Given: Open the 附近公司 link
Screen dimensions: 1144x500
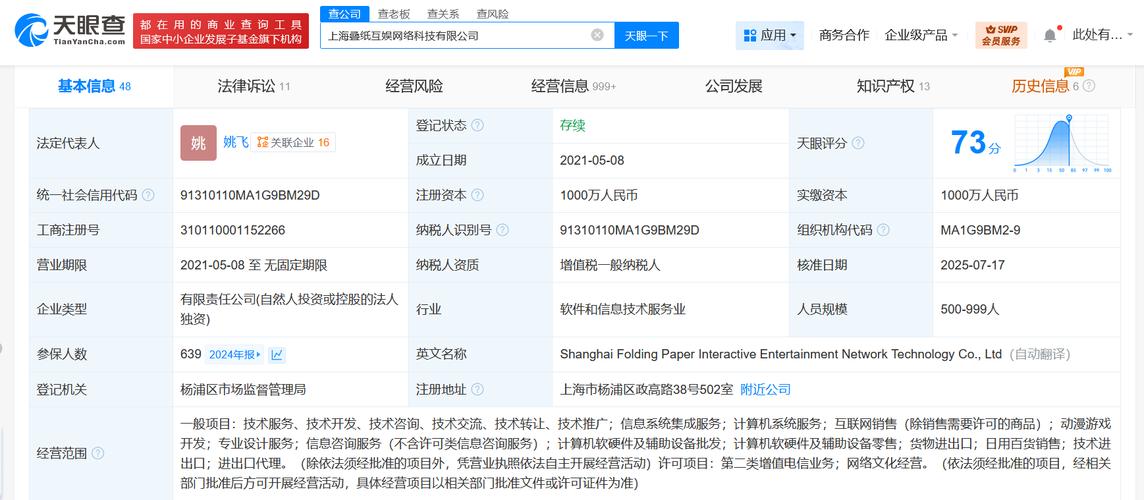Looking at the screenshot, I should pos(765,390).
